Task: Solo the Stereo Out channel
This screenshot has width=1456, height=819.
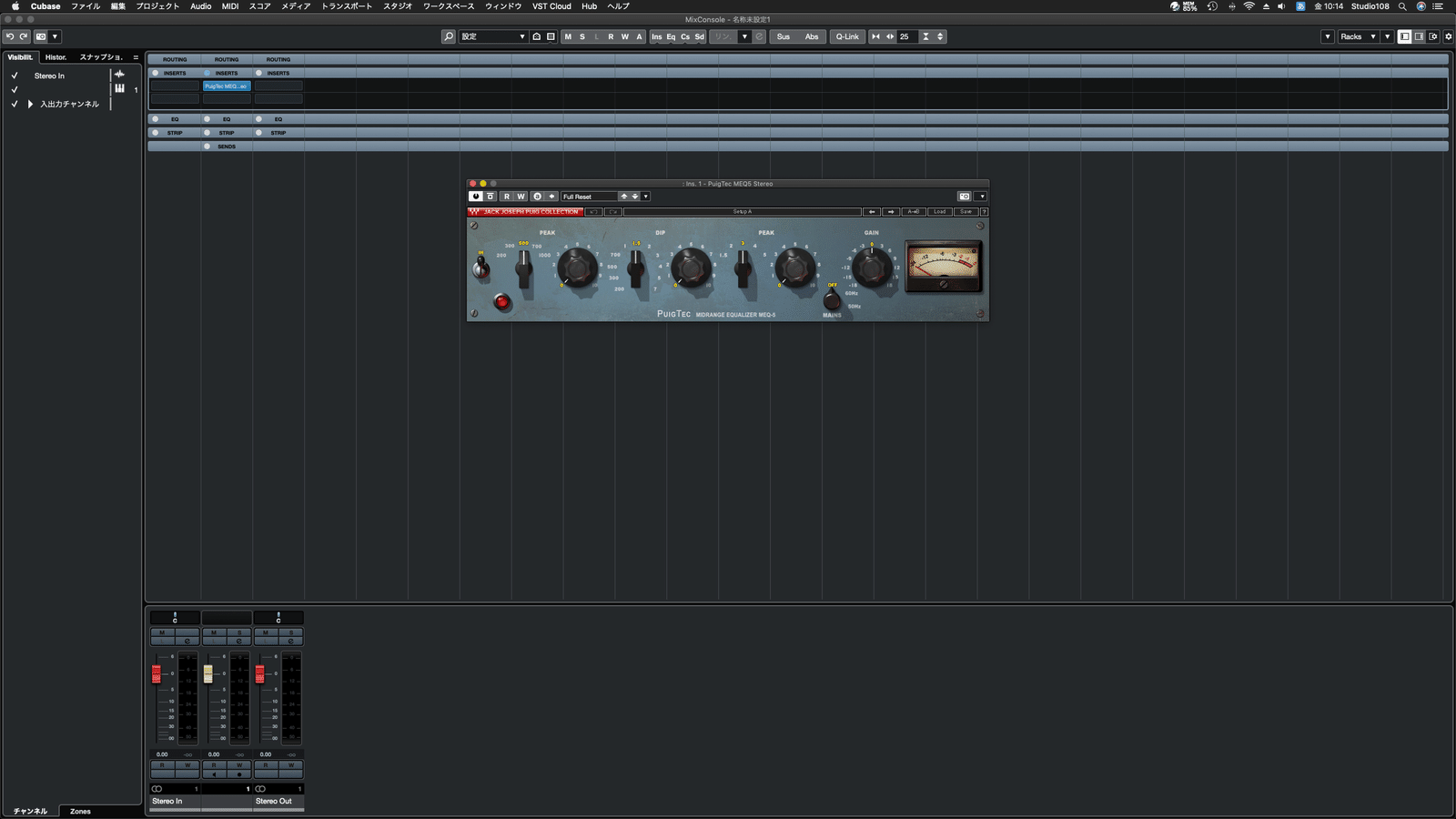Action: (291, 632)
